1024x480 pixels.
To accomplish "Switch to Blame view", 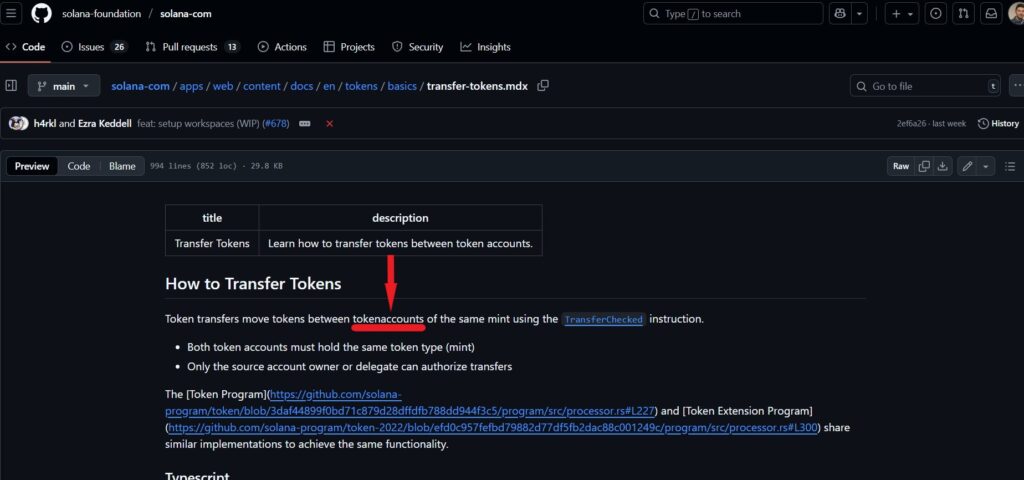I will [122, 166].
